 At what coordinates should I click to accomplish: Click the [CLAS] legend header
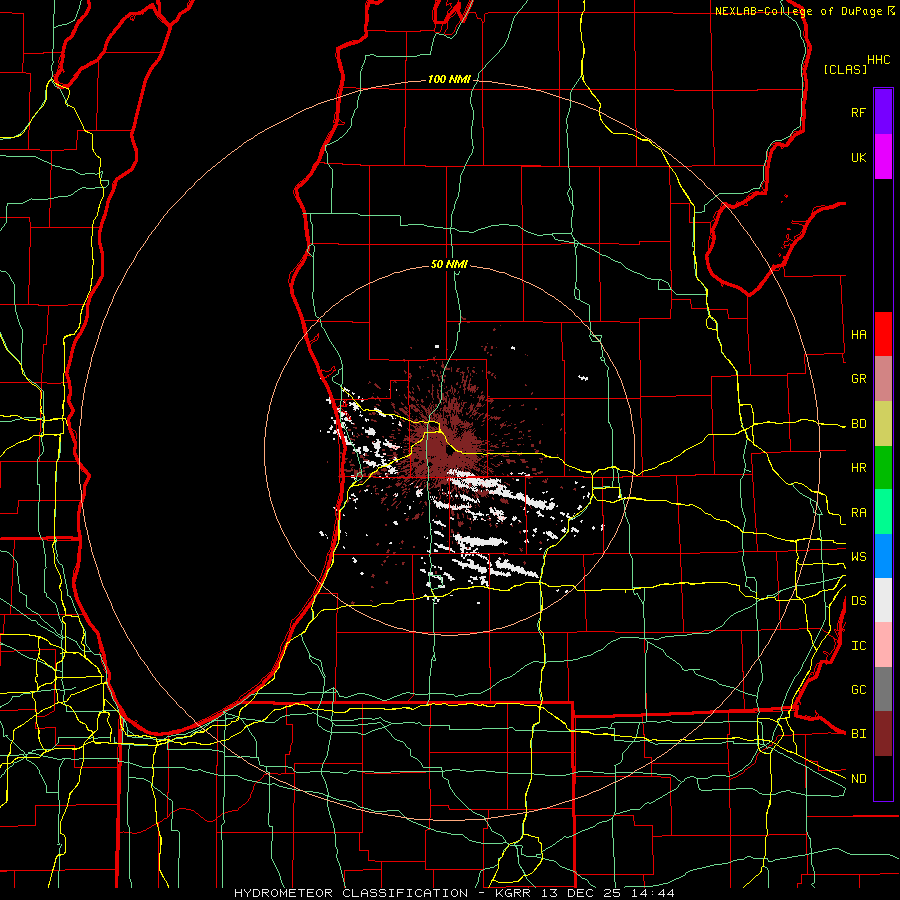pyautogui.click(x=845, y=69)
